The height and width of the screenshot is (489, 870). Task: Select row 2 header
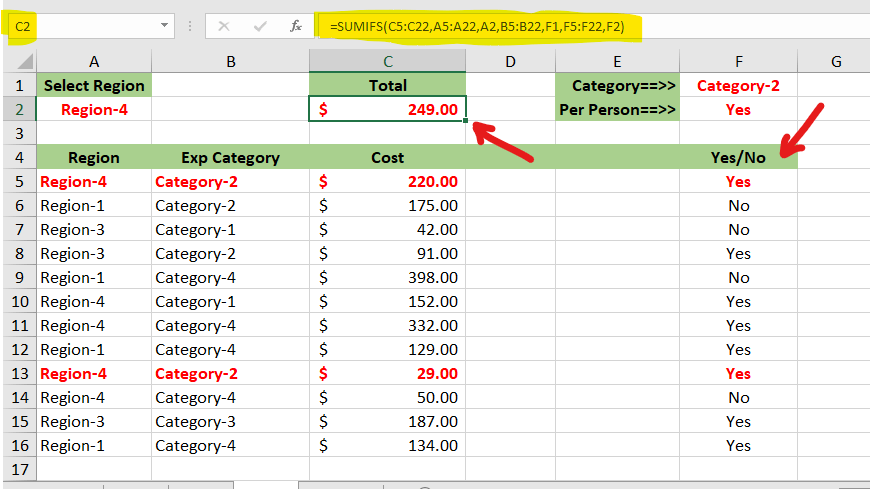point(20,109)
